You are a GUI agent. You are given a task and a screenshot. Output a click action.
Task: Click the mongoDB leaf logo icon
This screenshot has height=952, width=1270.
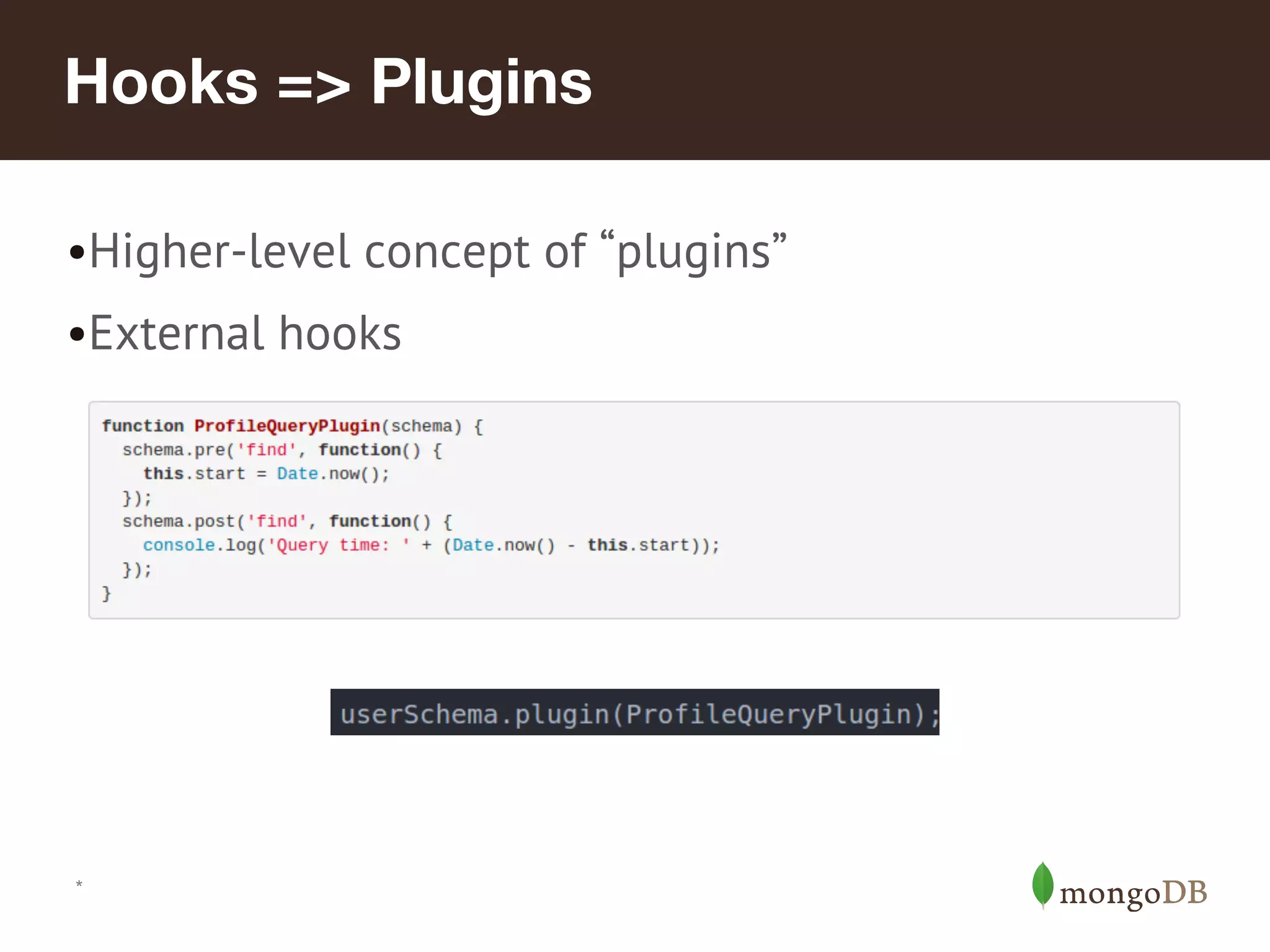[1043, 884]
